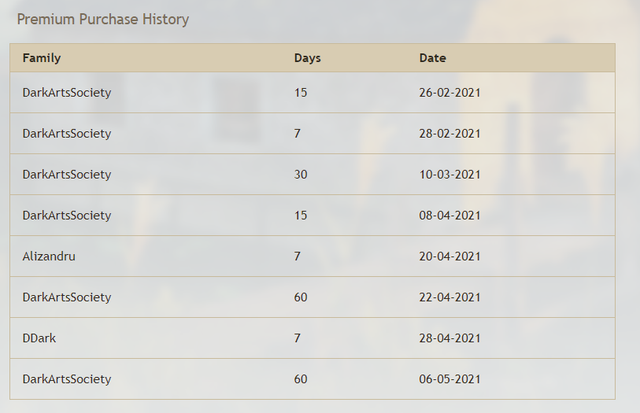Select DarkArtsSociety in the 26-02-2021 row
Image resolution: width=640 pixels, height=413 pixels.
[67, 93]
